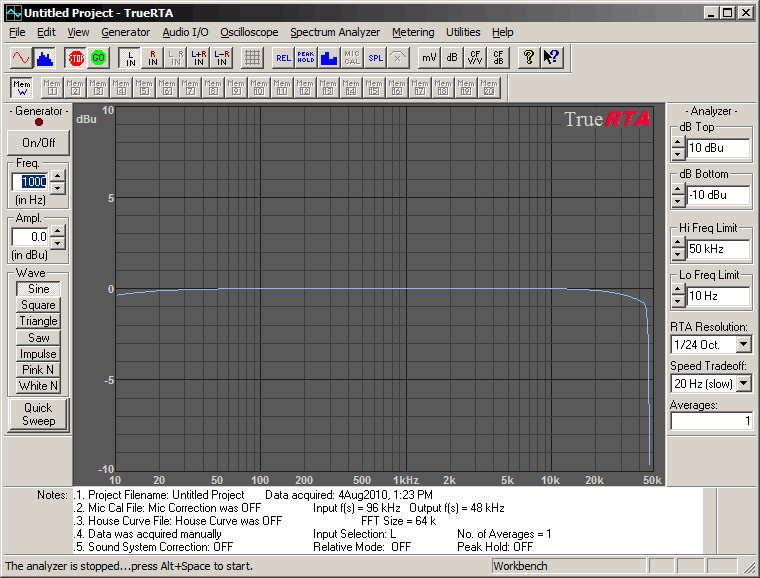Increase Hi Freq Limit with up arrow

click(x=679, y=243)
